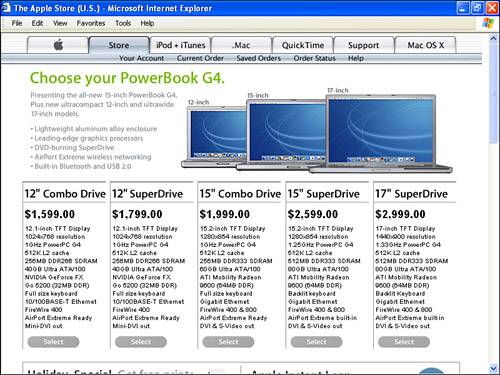The height and width of the screenshot is (375, 500).
Task: Click the Built-in Bluetooth and USB 2.0 bullet
Action: pos(81,166)
